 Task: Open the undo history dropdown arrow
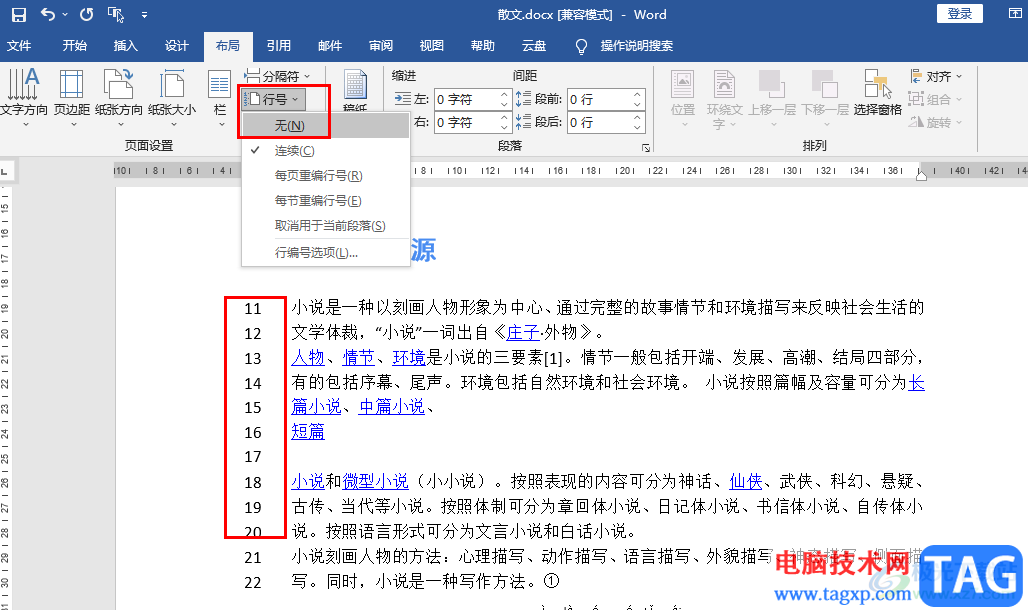tap(64, 14)
